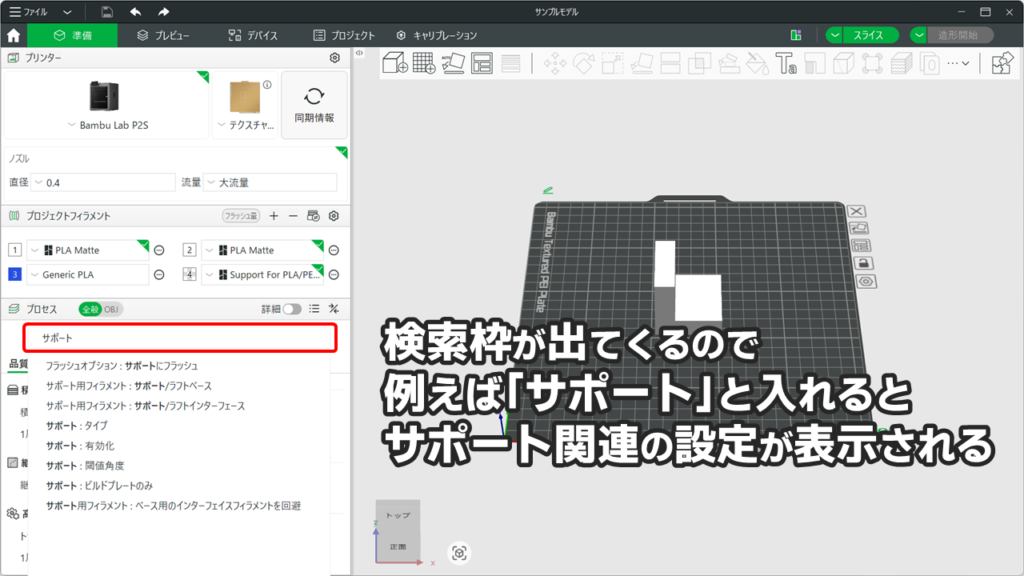Click the plate lock icon
Viewport: 1024px width, 576px height.
(859, 263)
